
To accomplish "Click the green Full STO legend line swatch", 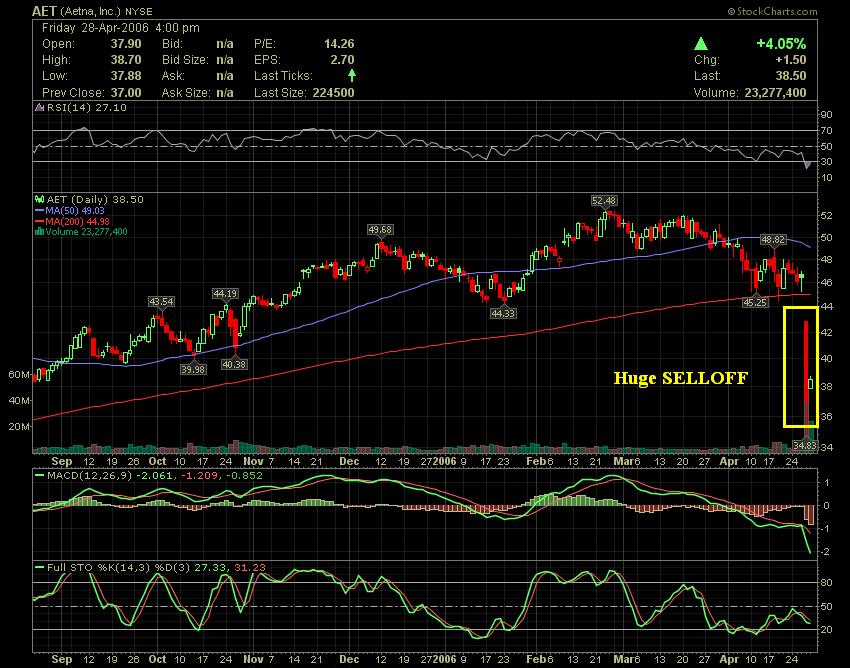I will [x=40, y=568].
